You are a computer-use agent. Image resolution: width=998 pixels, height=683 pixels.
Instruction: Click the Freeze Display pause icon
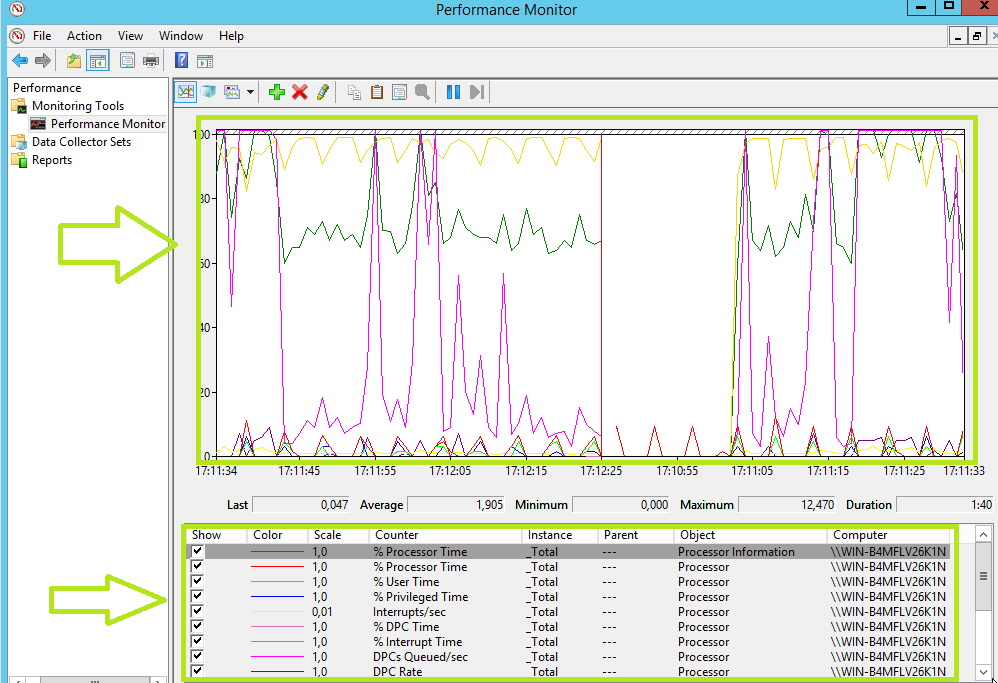click(x=452, y=91)
